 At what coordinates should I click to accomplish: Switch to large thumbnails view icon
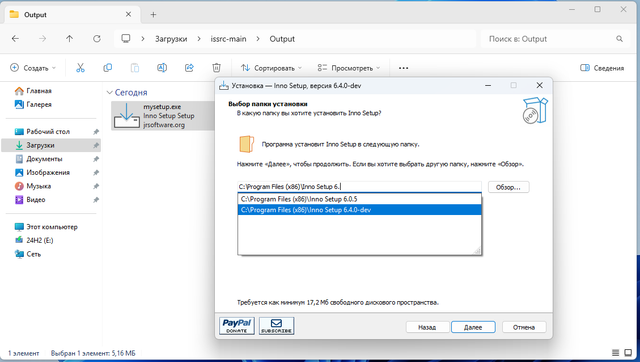click(x=629, y=353)
